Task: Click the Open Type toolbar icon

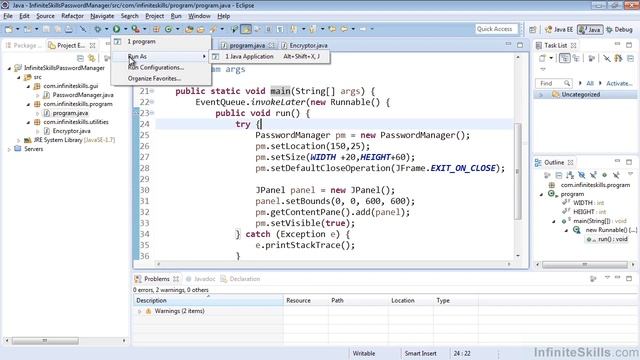Action: coord(189,29)
